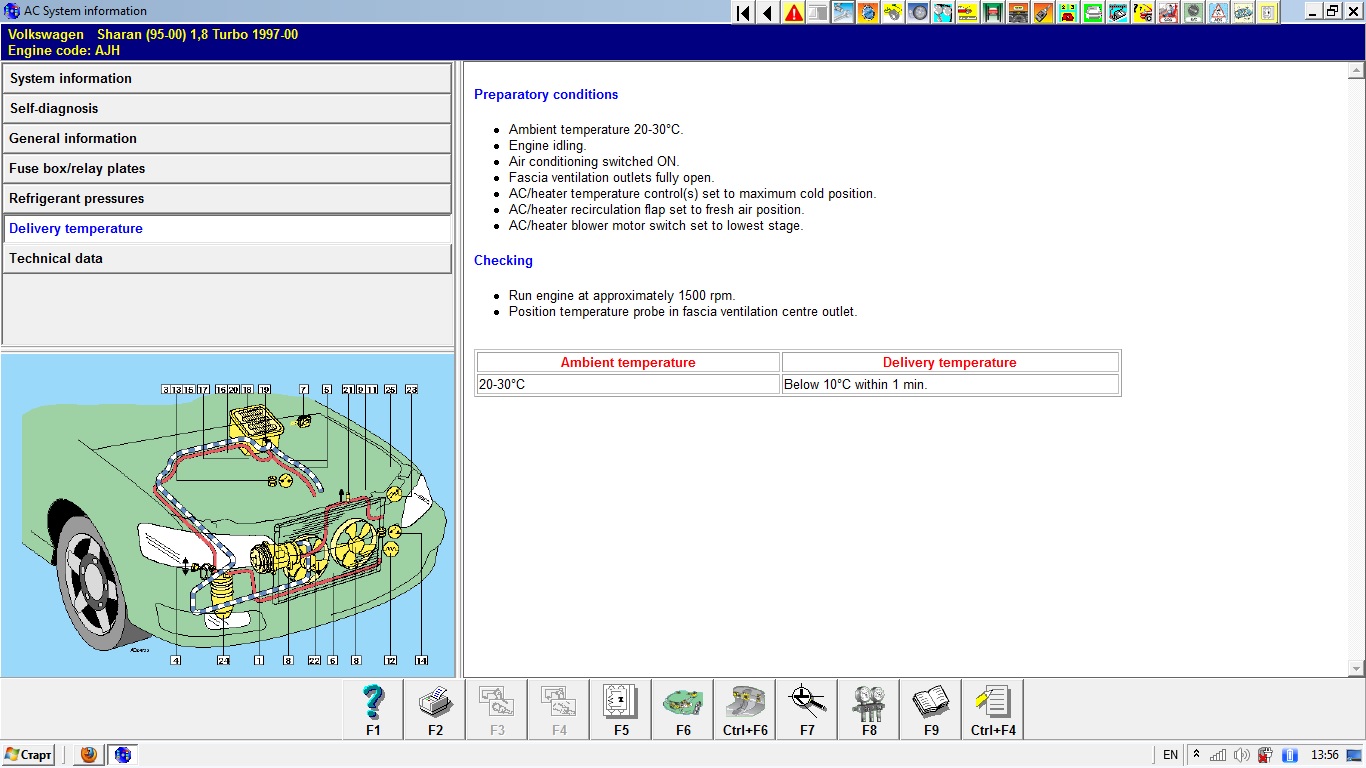Click the F6 component location icon
This screenshot has height=768, width=1366.
pyautogui.click(x=683, y=709)
